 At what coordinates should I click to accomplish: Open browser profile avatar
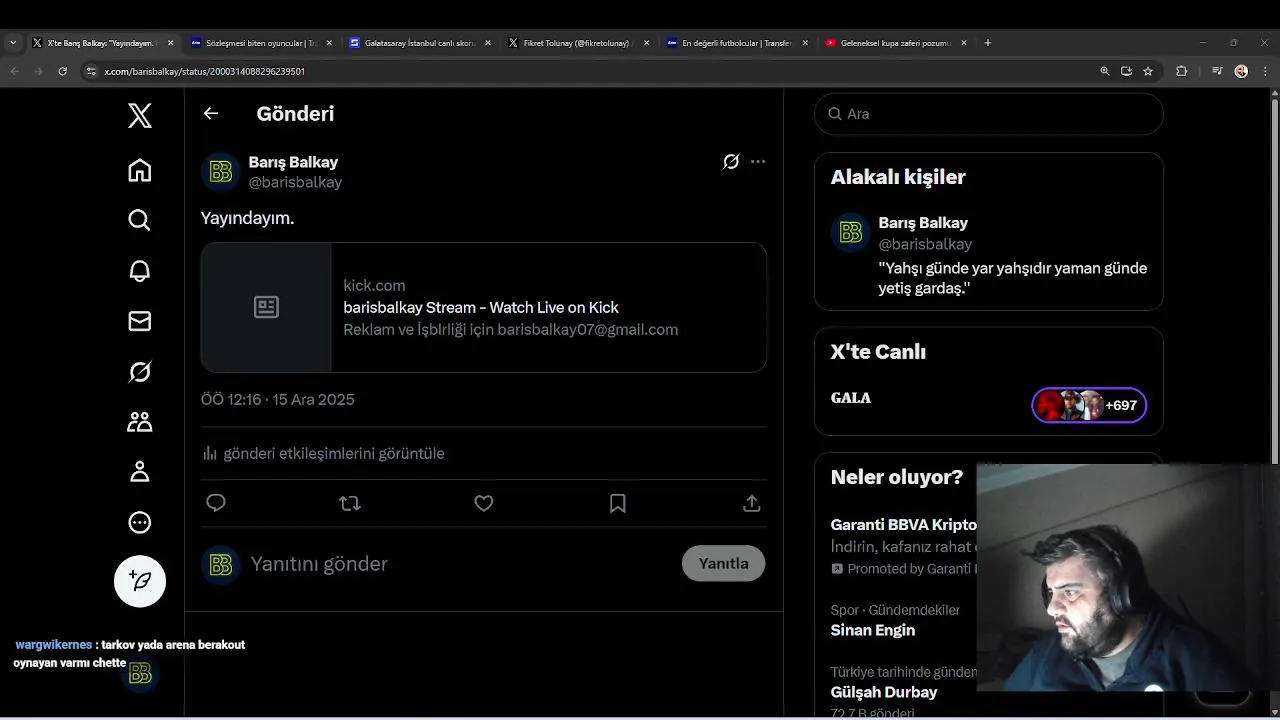[1241, 71]
